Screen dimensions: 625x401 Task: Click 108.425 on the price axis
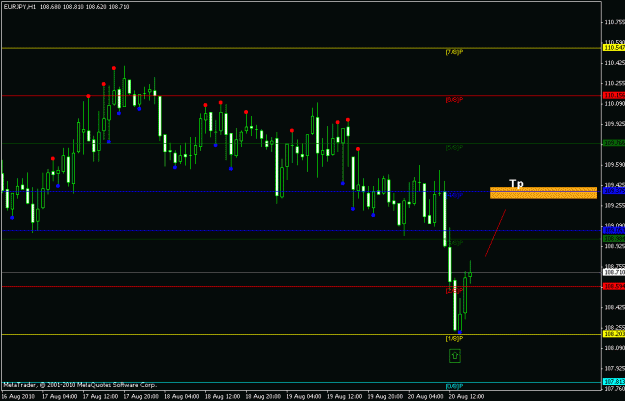[x=615, y=307]
